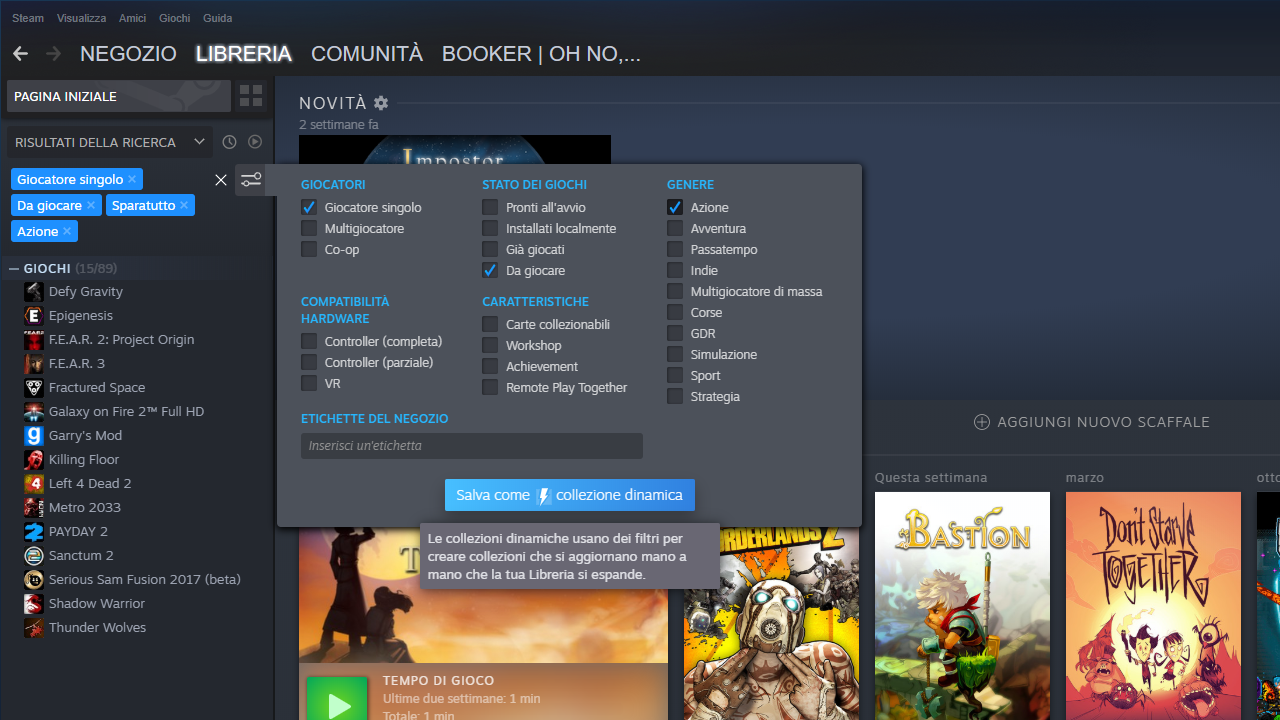Switch to the Negozio tab
The height and width of the screenshot is (720, 1280).
click(128, 54)
